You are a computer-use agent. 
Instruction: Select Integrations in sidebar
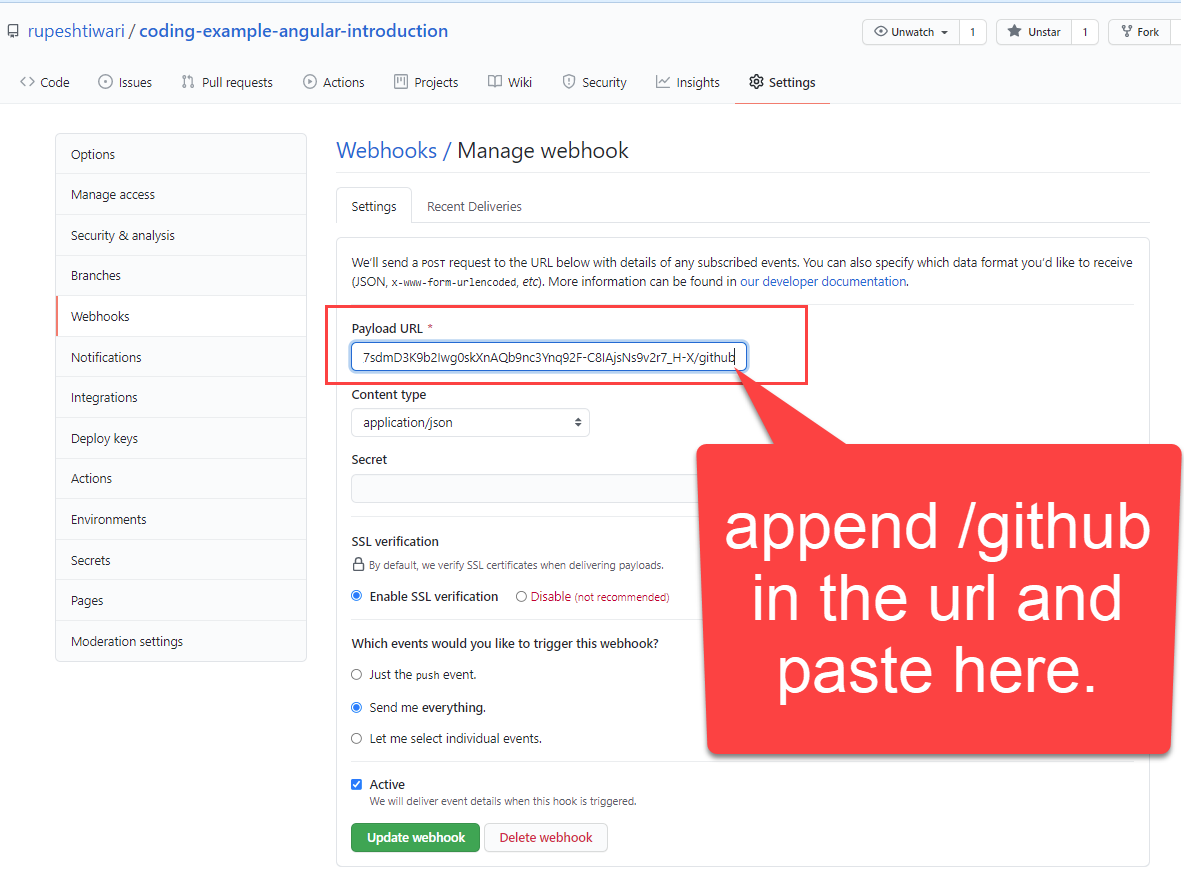tap(181, 397)
